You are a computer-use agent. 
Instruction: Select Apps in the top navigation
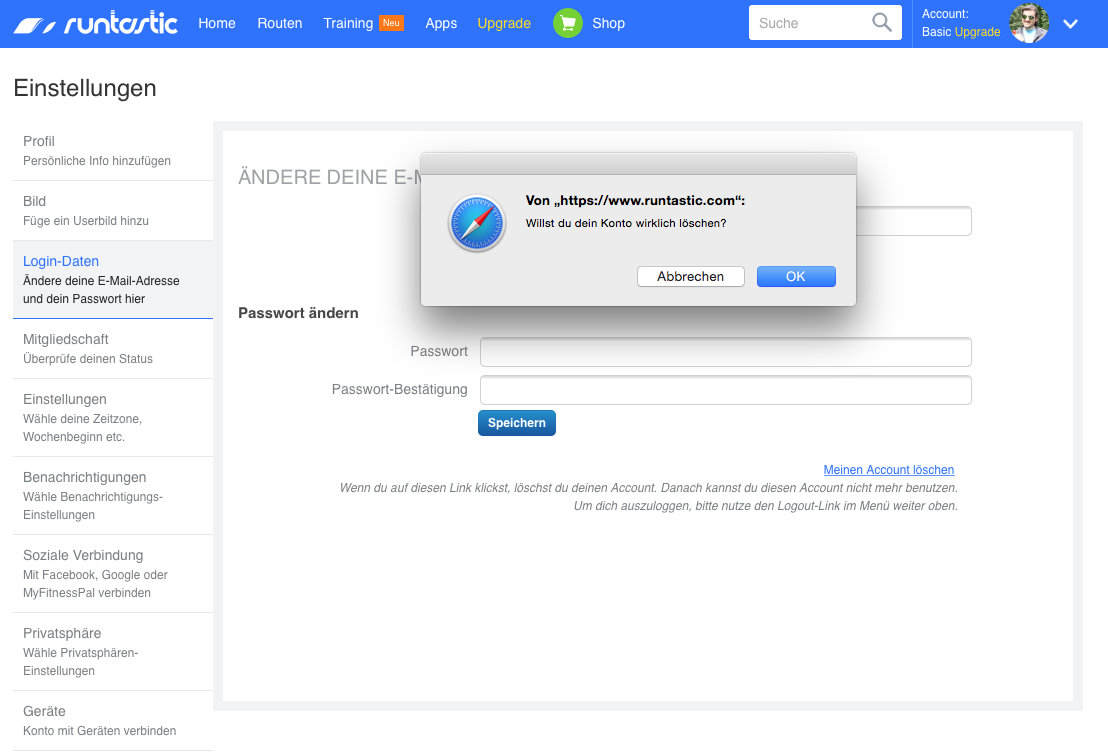point(441,23)
